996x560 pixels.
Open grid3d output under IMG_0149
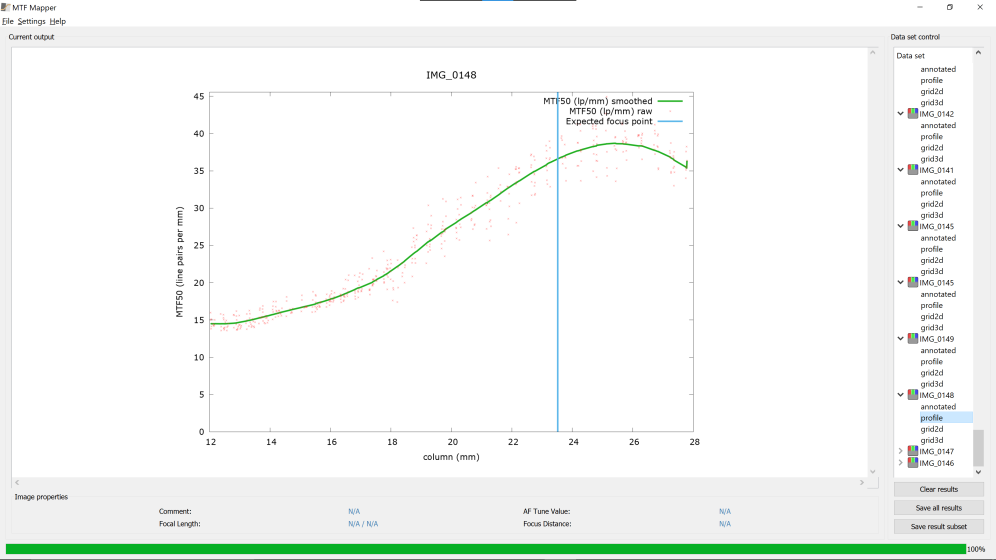tap(932, 384)
